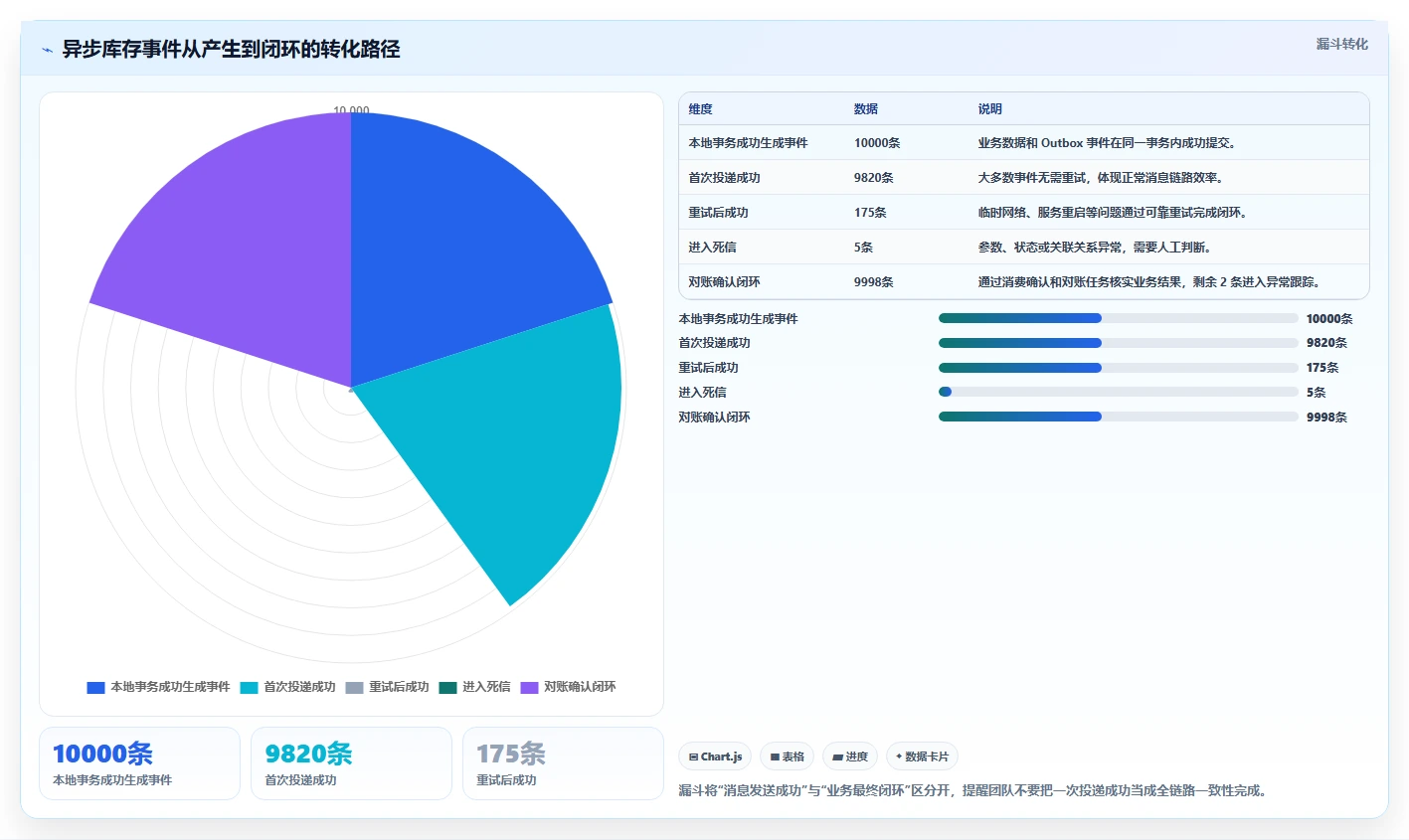Screen dimensions: 1409x840
Task: Click table cell 重试后成功
Action: (718, 213)
